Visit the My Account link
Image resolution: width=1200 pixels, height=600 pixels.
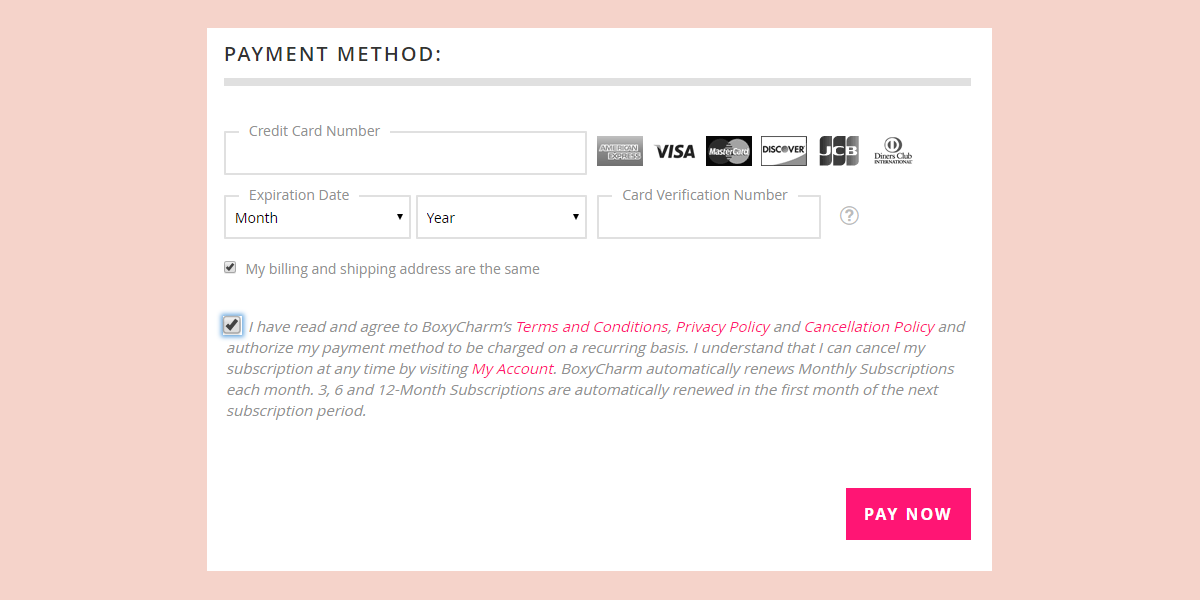[512, 369]
